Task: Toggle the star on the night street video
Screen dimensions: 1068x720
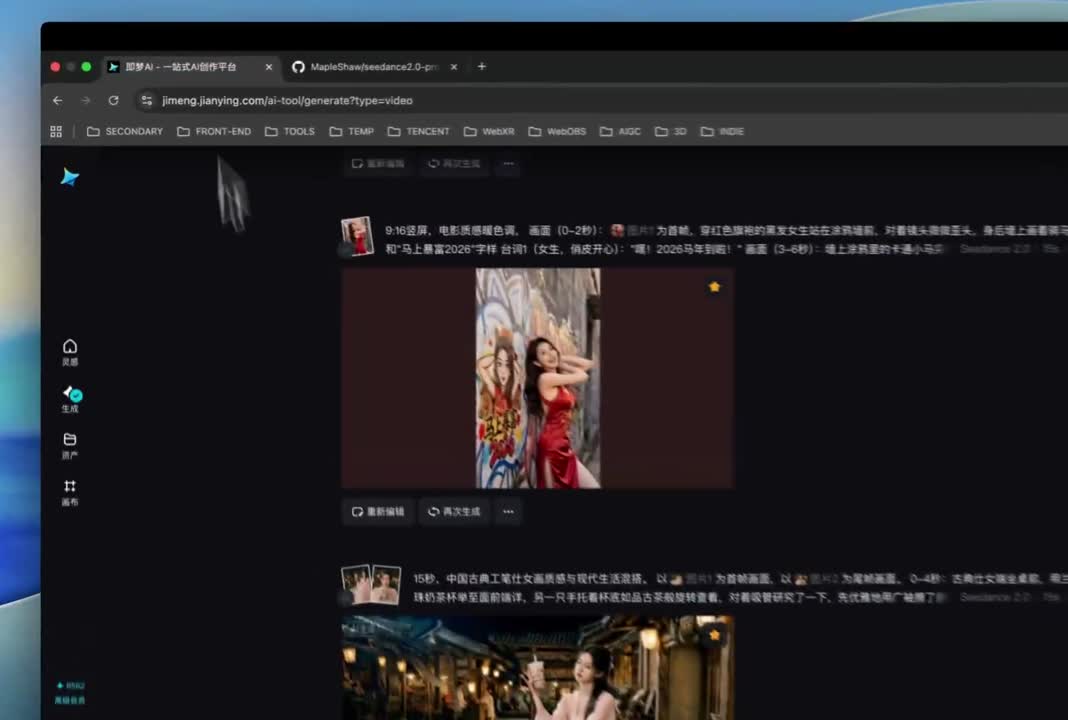Action: 714,635
